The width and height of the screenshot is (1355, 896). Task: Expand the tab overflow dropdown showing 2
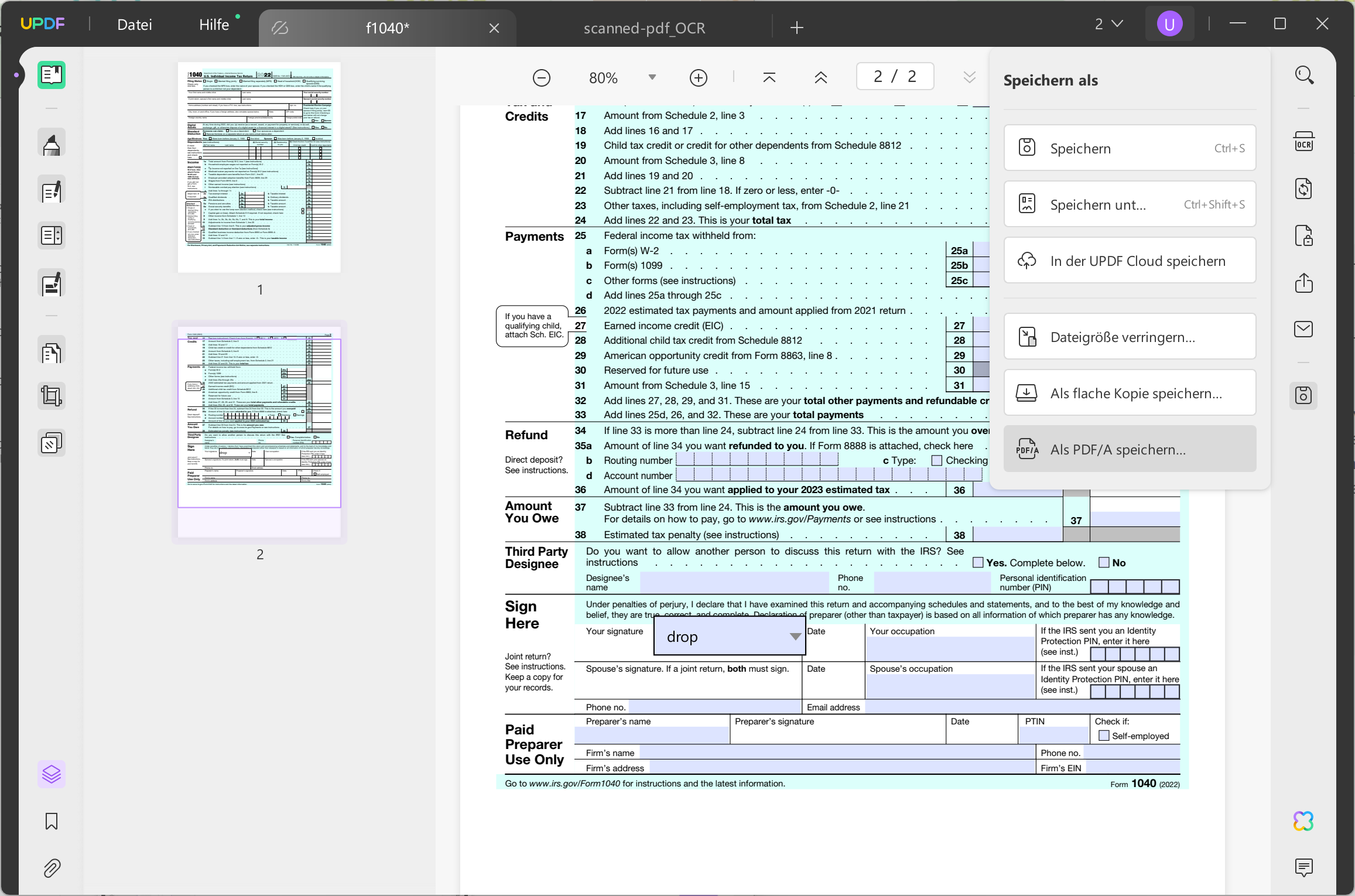tap(1108, 23)
